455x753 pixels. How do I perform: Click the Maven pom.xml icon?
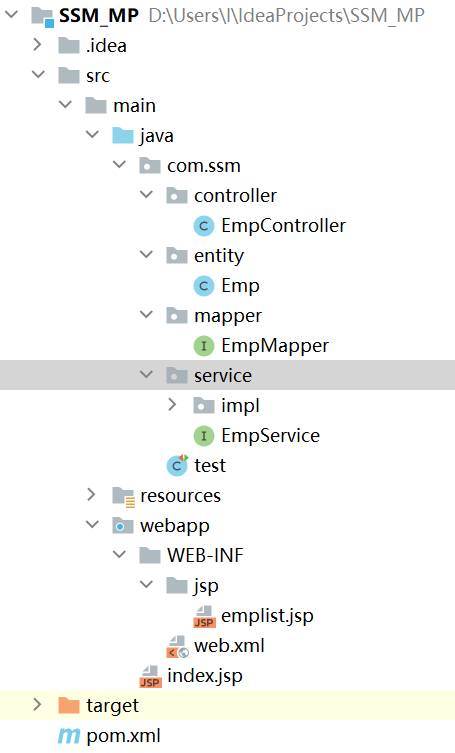(69, 736)
